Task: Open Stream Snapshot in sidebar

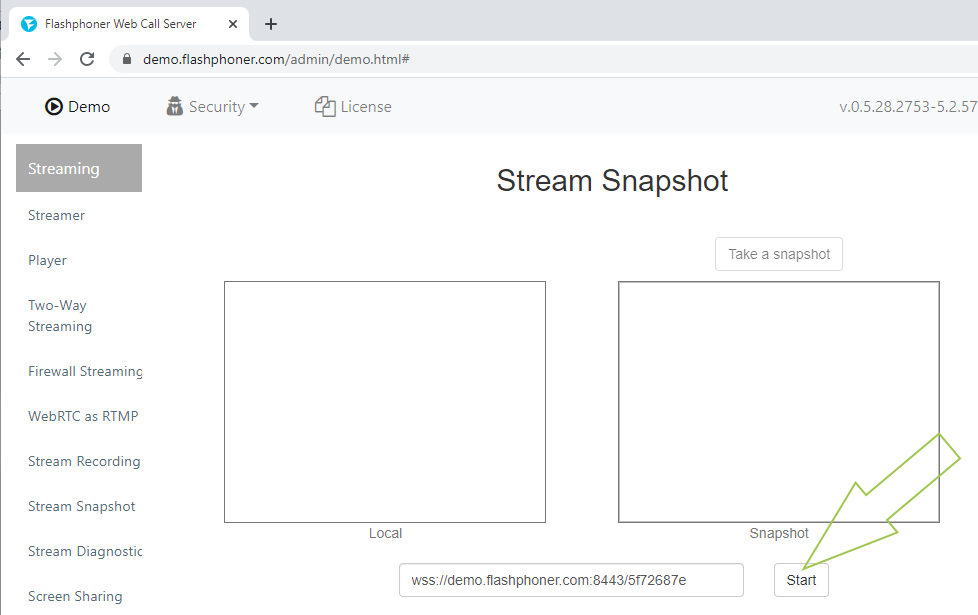Action: [82, 506]
